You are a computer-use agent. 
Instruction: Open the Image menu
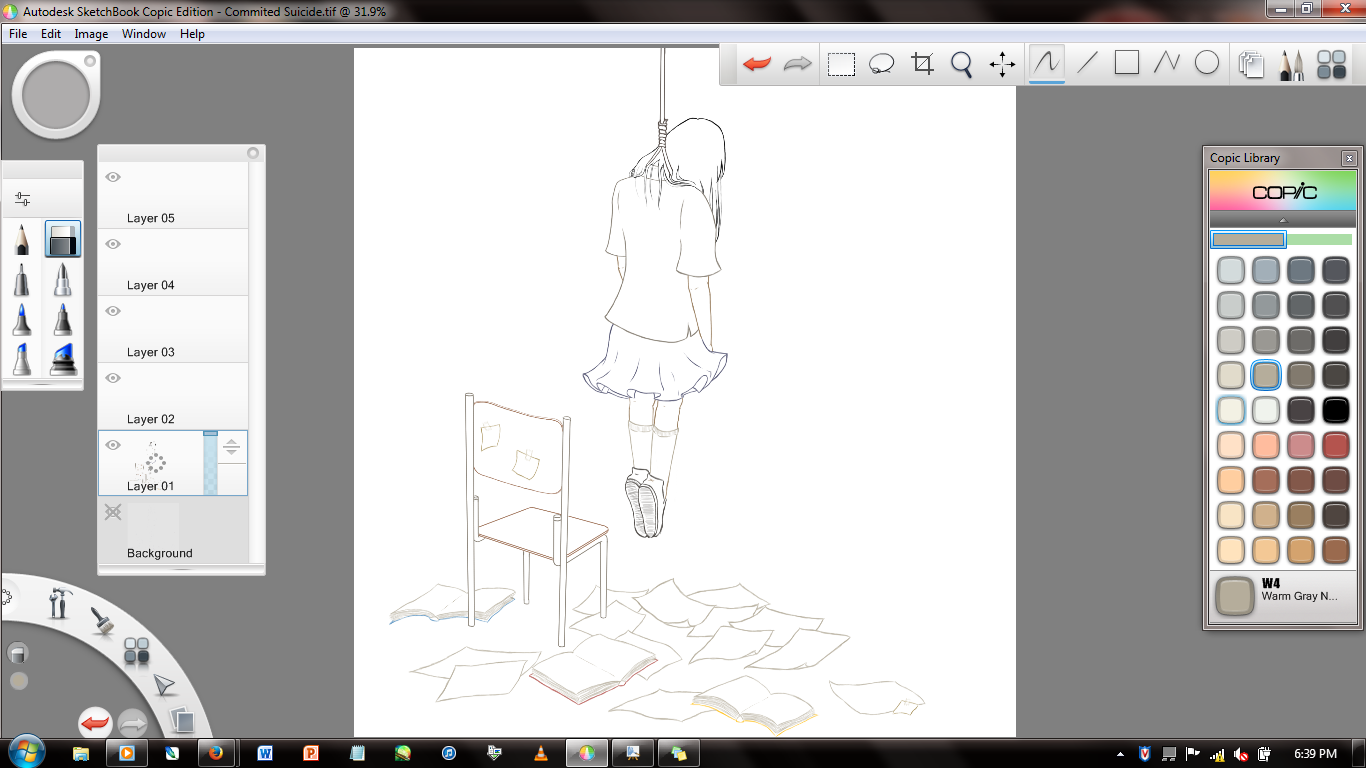[91, 33]
